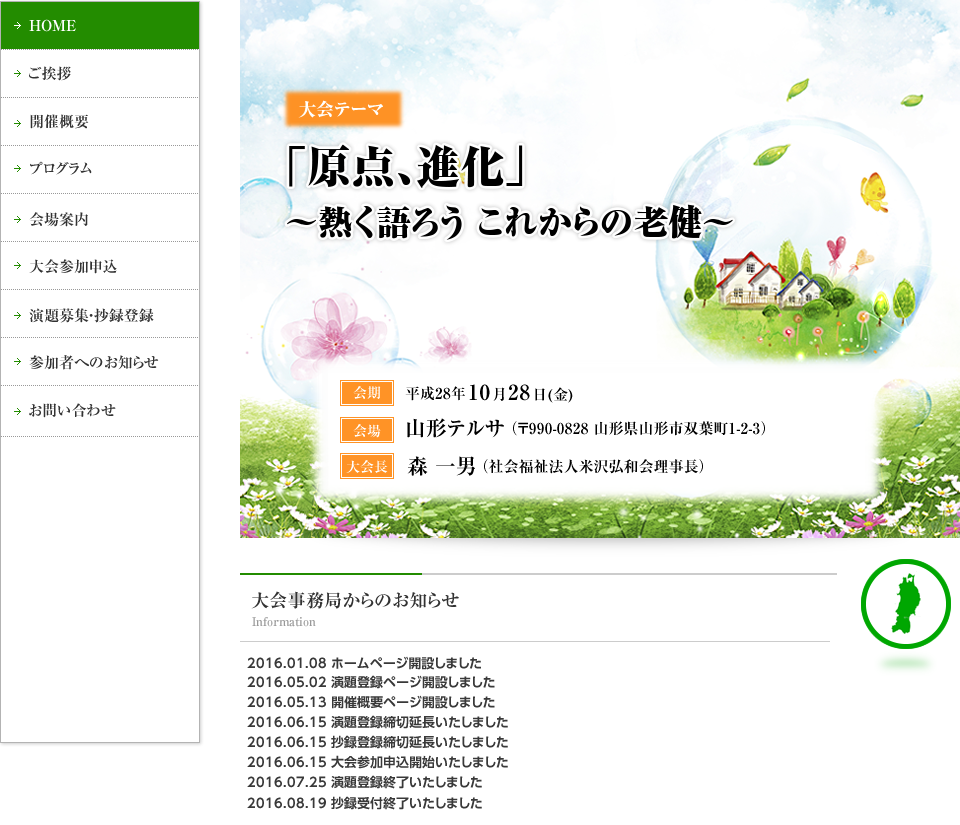Screen dimensions: 960x825
Task: Click the arrow icon beside 開催概要
Action: pyautogui.click(x=17, y=122)
